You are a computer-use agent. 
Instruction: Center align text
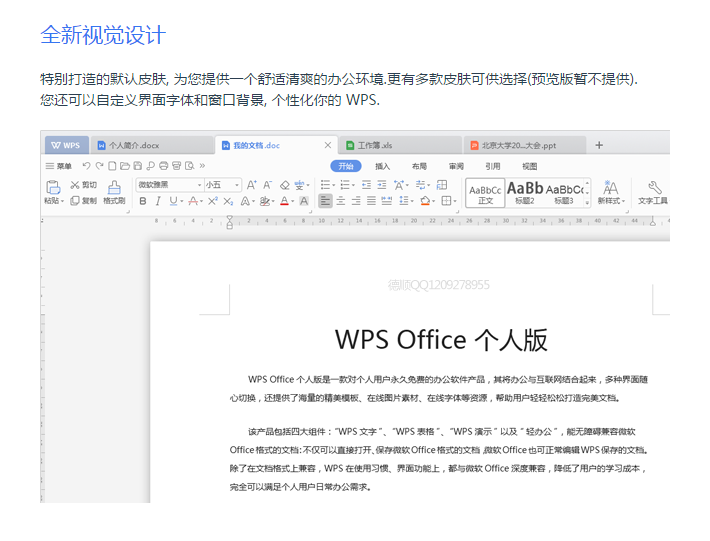341,201
